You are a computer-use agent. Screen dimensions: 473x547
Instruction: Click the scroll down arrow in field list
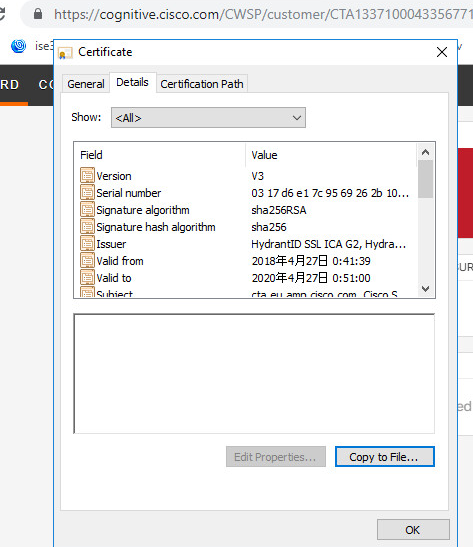coord(425,289)
